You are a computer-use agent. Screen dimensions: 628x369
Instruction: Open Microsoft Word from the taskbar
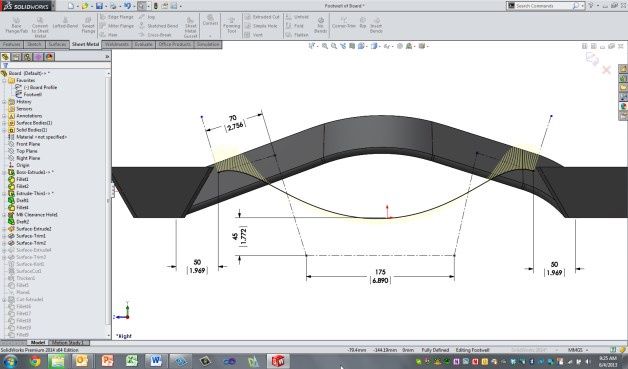(x=156, y=361)
